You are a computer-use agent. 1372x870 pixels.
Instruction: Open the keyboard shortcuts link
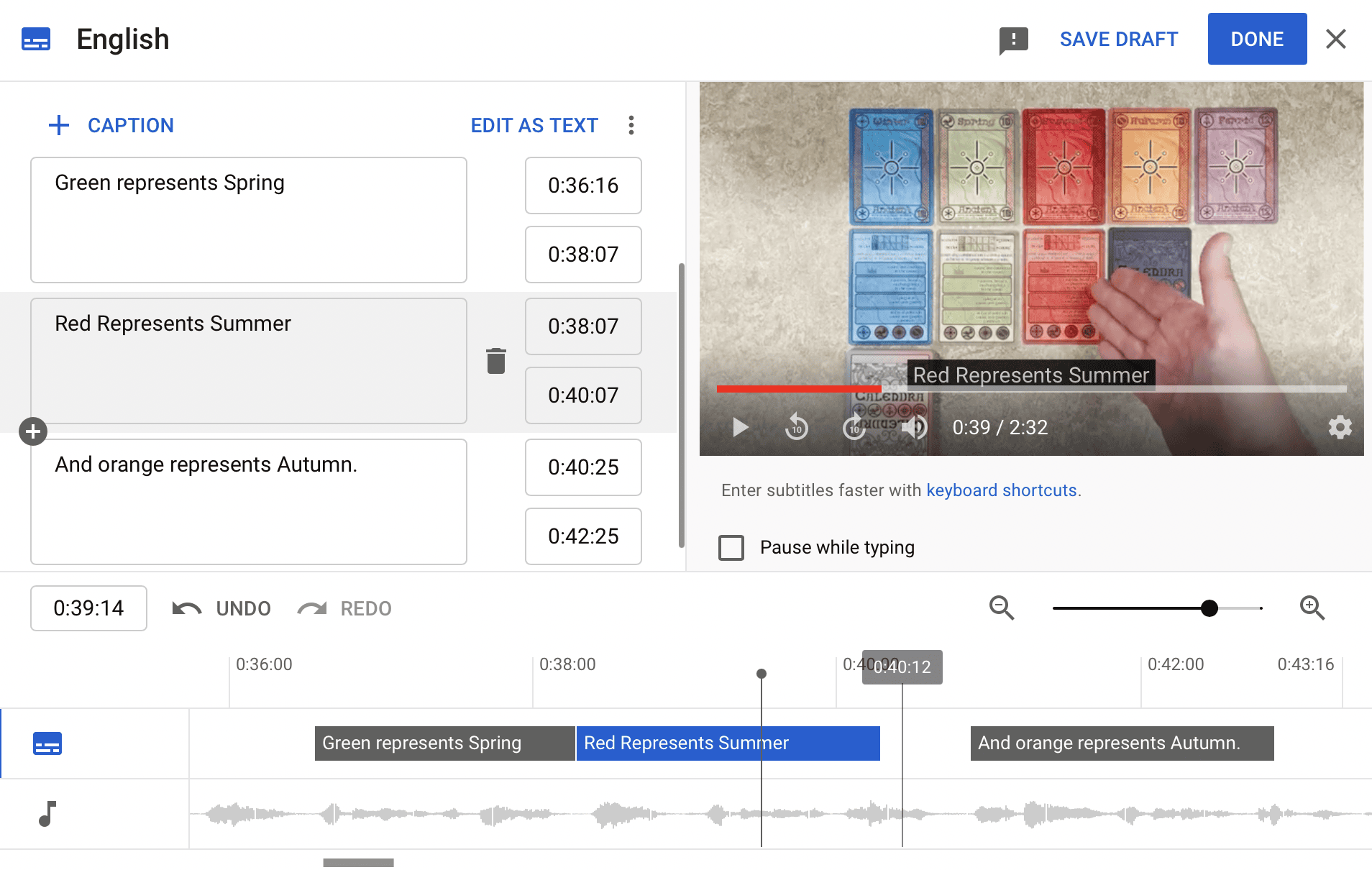point(1002,490)
